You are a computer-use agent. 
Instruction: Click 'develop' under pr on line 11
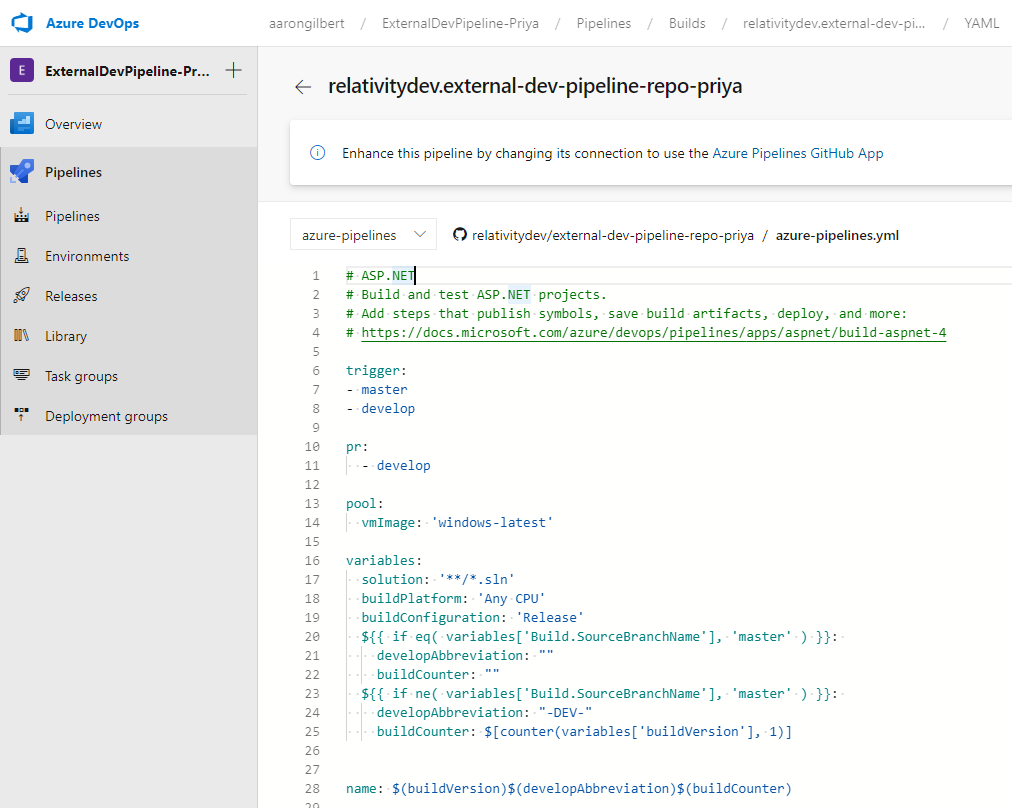(x=403, y=465)
